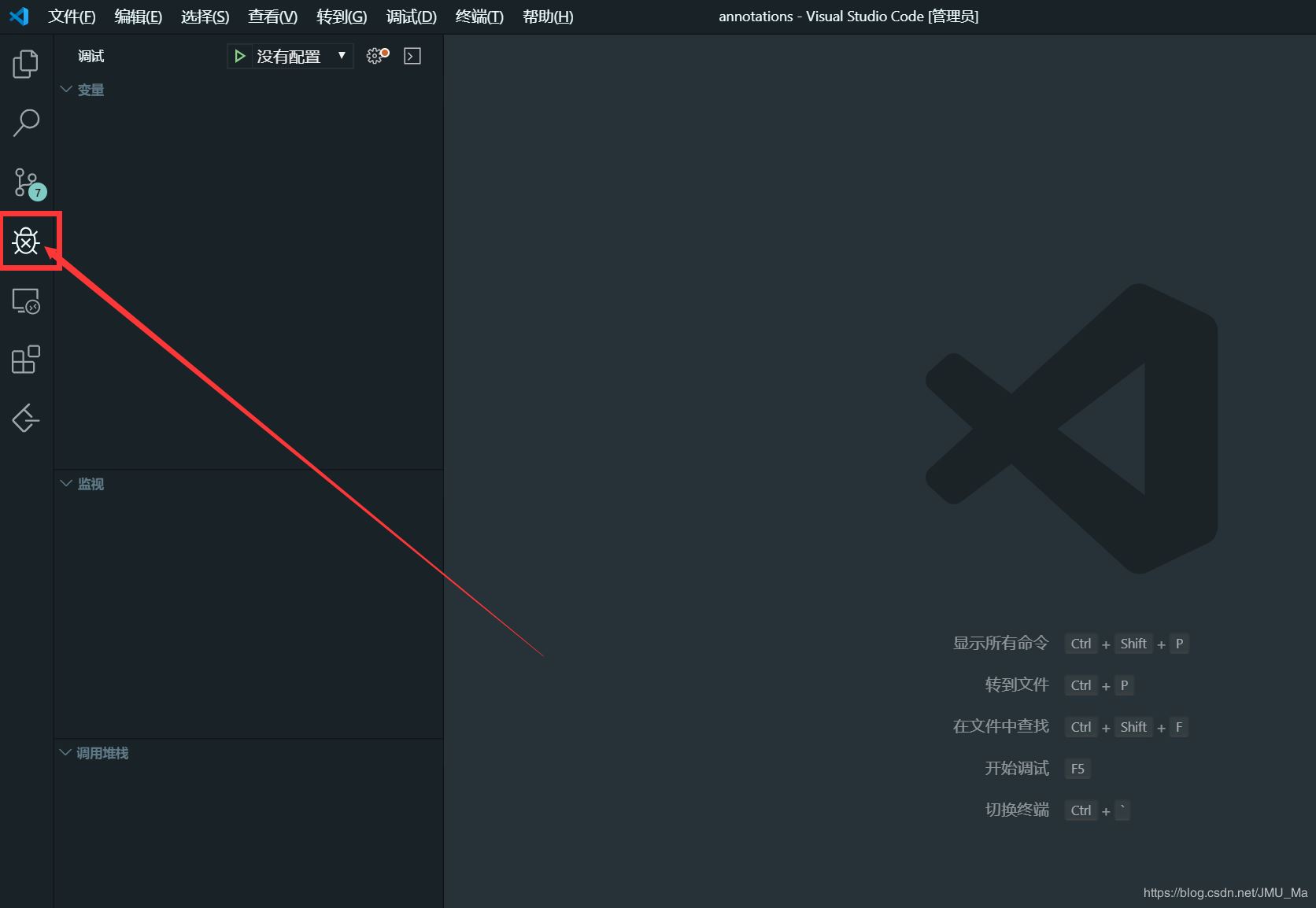The image size is (1316, 908).
Task: Click the 调试 panel title
Action: 91,56
